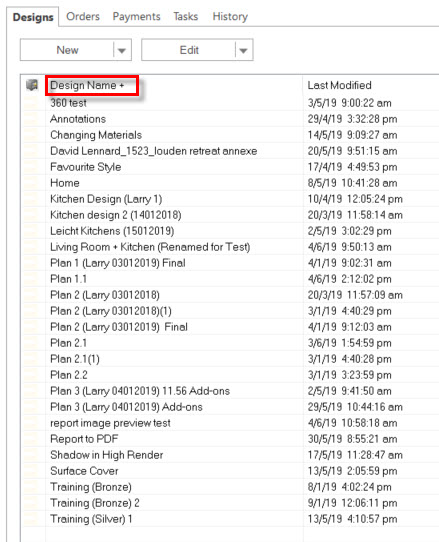Image resolution: width=439 pixels, height=542 pixels.
Task: Select the Leicht Kitchens (15012019) design
Action: (x=112, y=231)
